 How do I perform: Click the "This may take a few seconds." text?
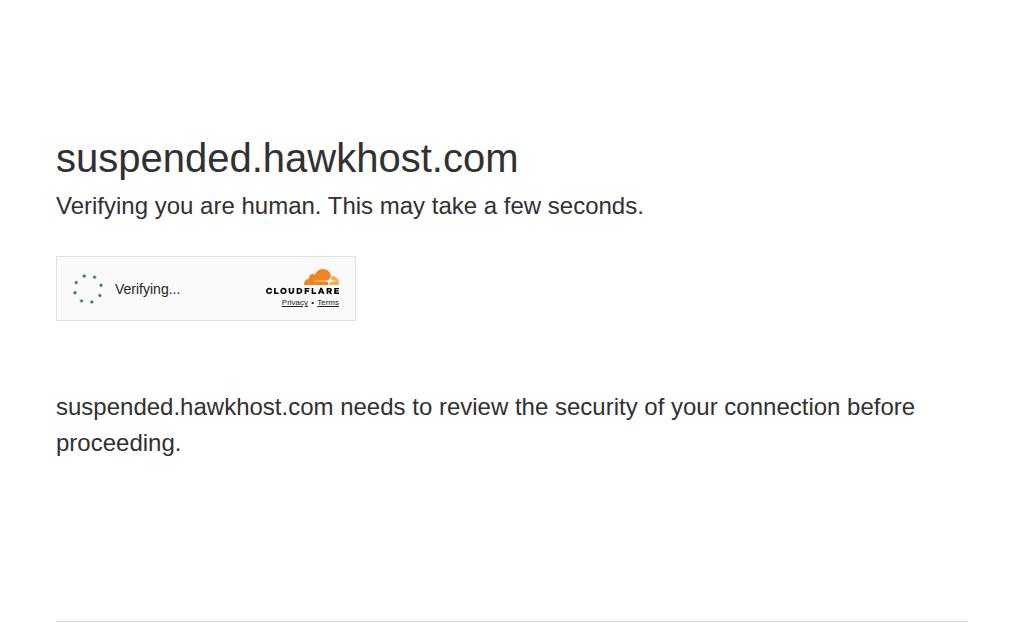(x=485, y=206)
